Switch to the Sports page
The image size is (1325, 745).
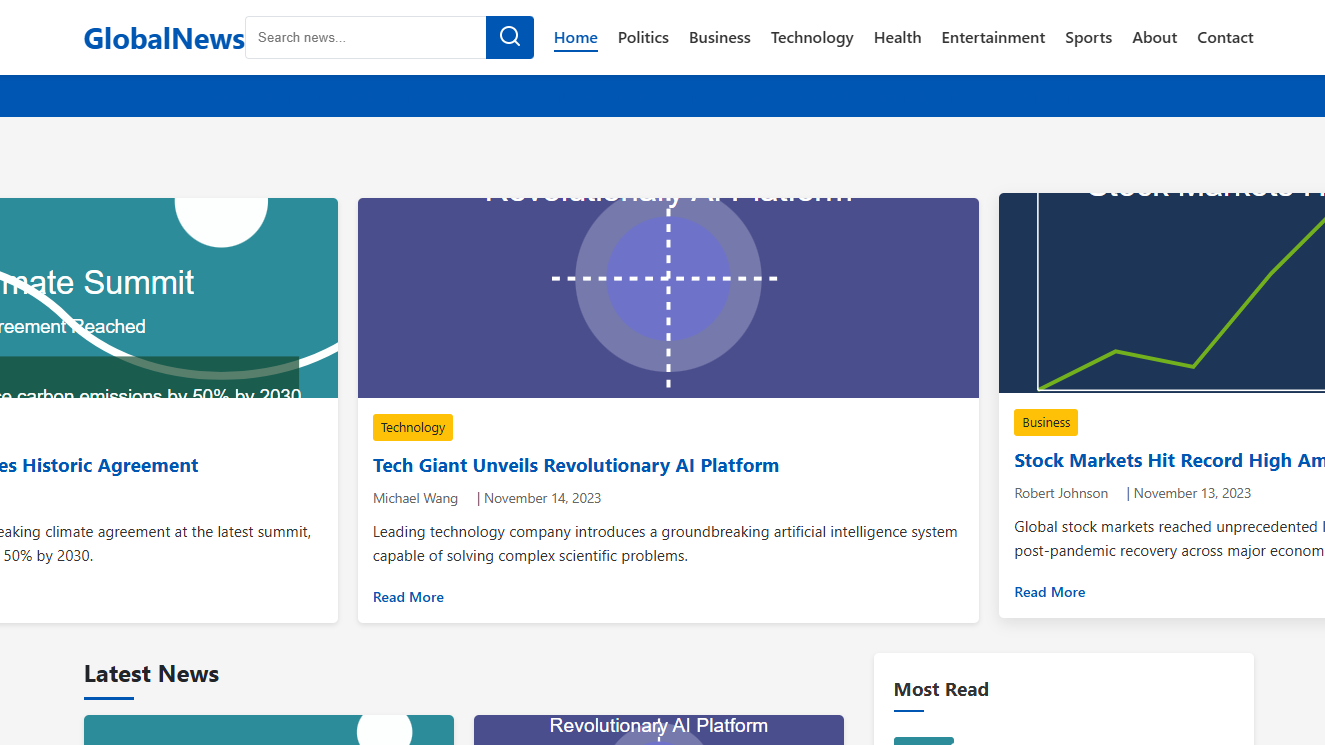[1088, 38]
